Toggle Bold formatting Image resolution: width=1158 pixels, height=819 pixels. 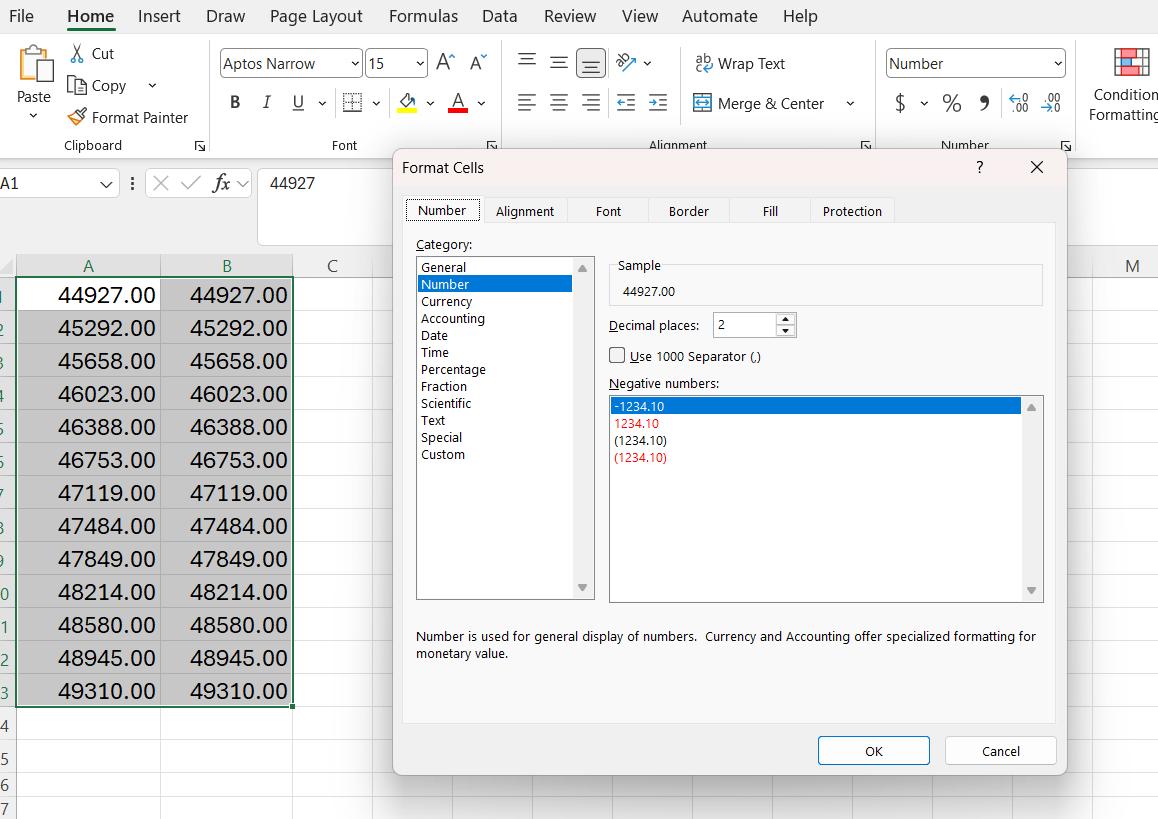click(x=235, y=103)
